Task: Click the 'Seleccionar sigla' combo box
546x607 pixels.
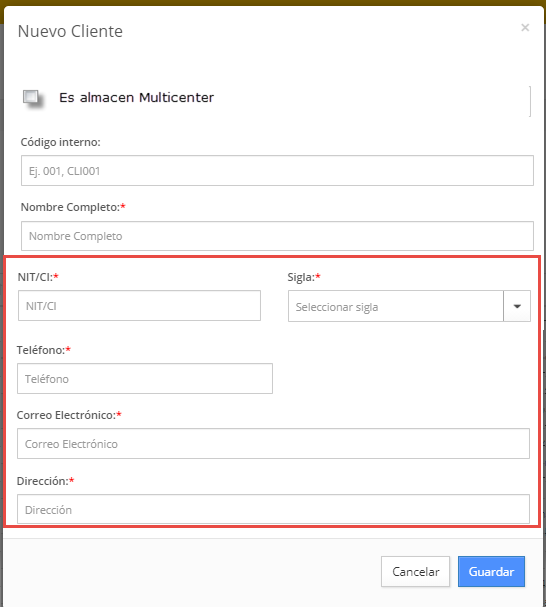Action: click(x=396, y=306)
